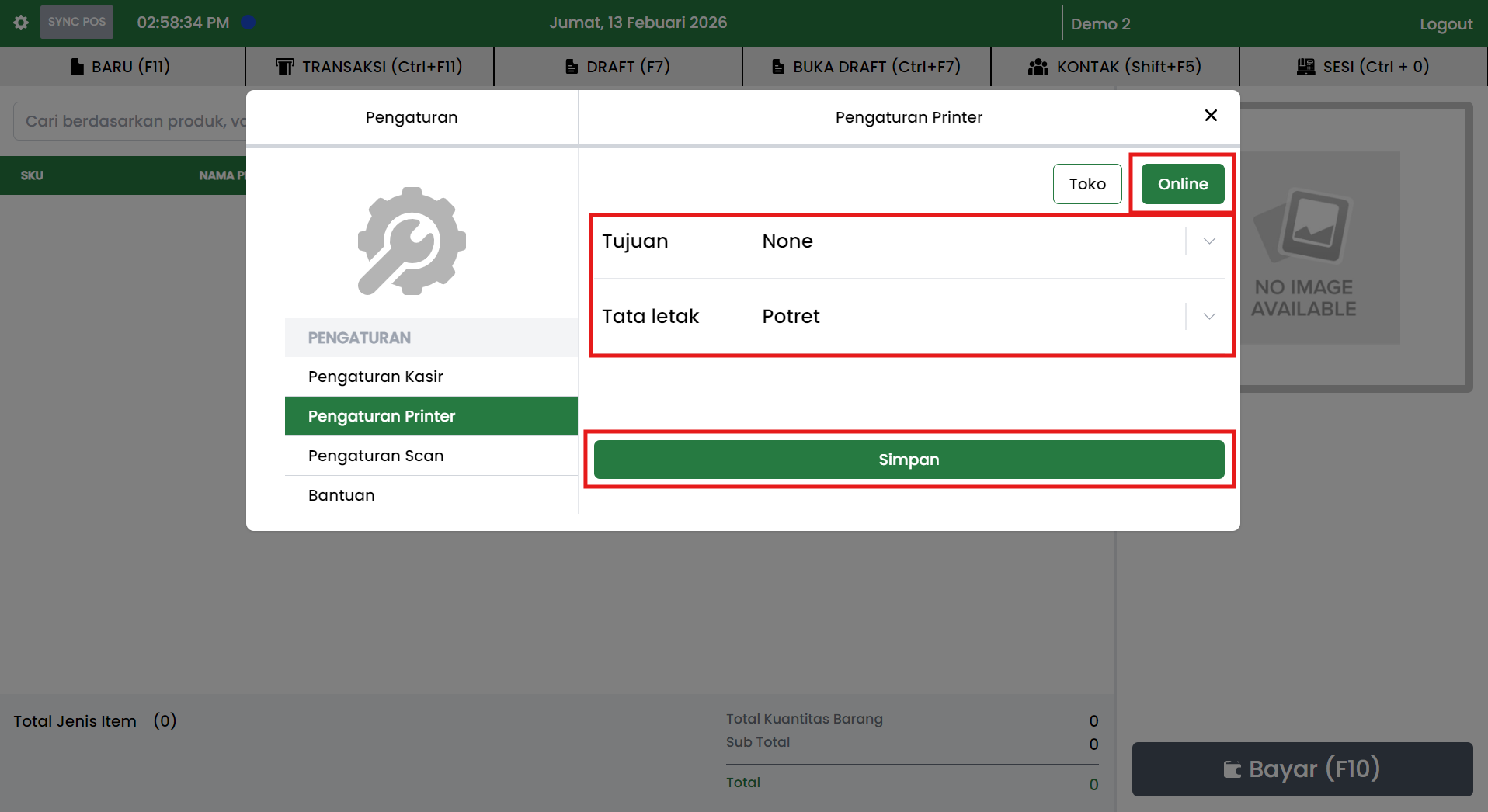Click BARU (F11) new document icon
Screen dimensions: 1488x812
(x=77, y=67)
